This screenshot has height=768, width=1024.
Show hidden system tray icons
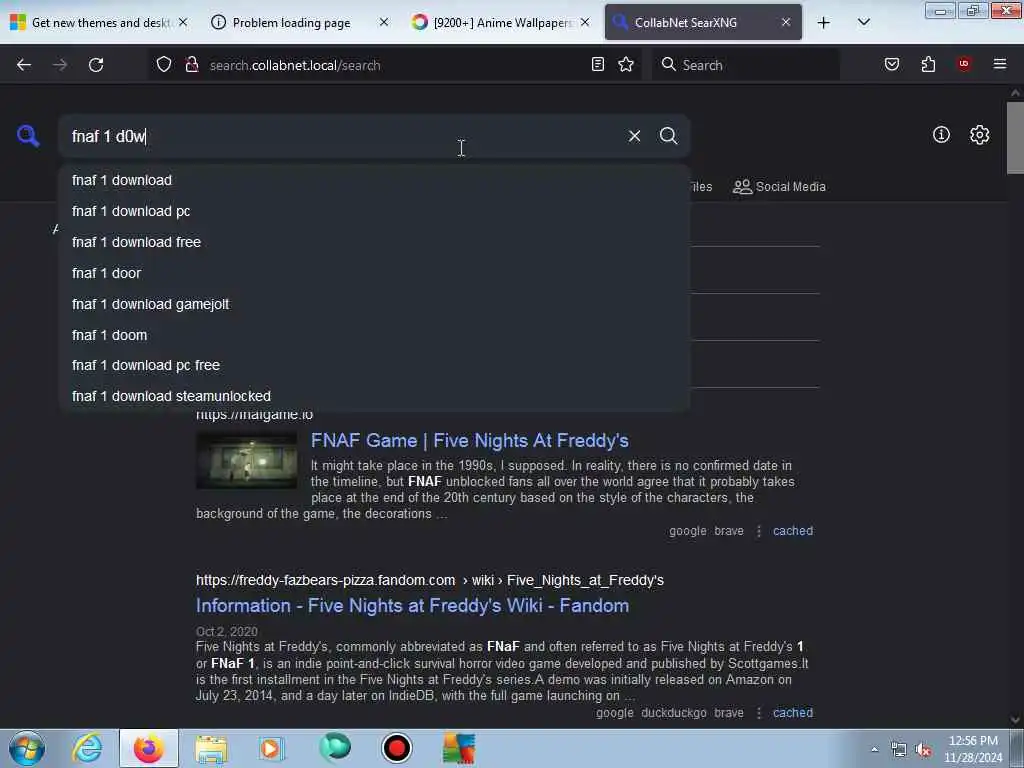point(874,749)
